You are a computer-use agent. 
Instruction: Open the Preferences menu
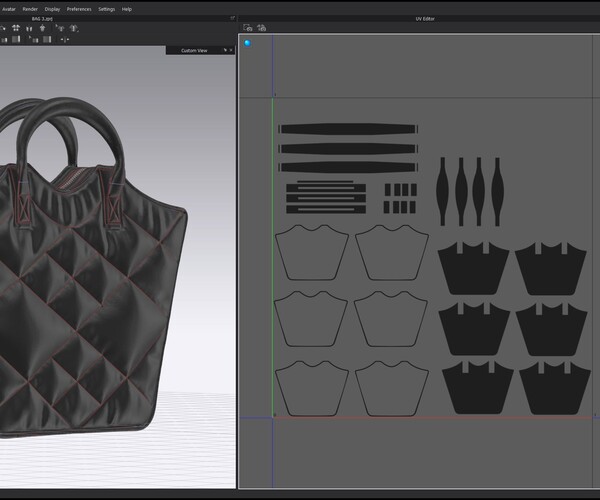coord(79,9)
